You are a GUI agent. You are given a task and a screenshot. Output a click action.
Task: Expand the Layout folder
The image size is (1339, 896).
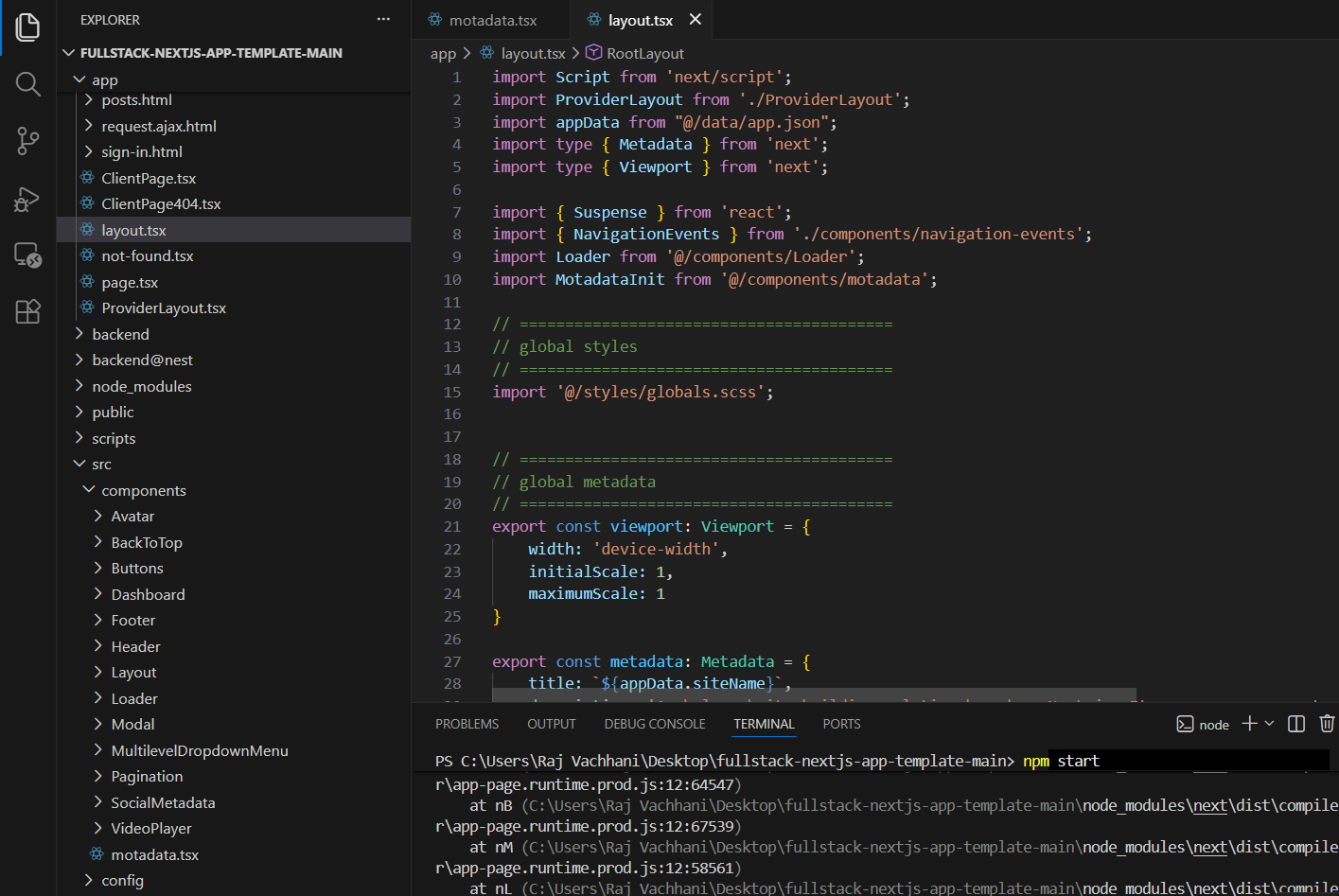pos(98,672)
